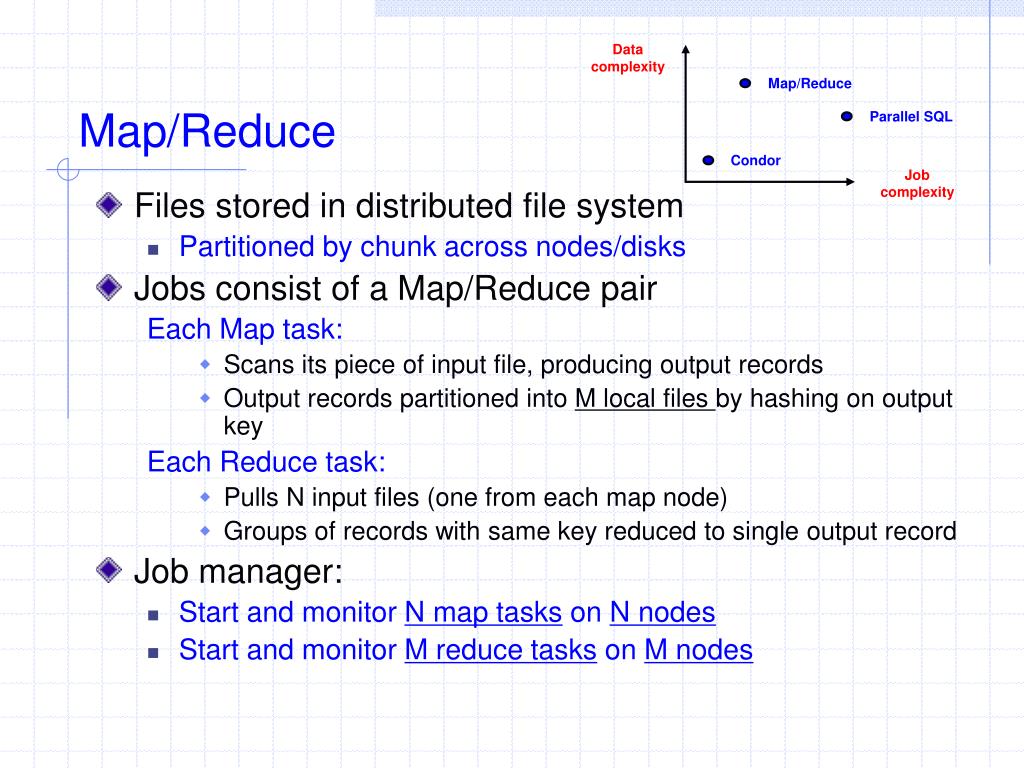Click square bullet before 'Partitioned by chunk'
The height and width of the screenshot is (768, 1024).
point(153,249)
